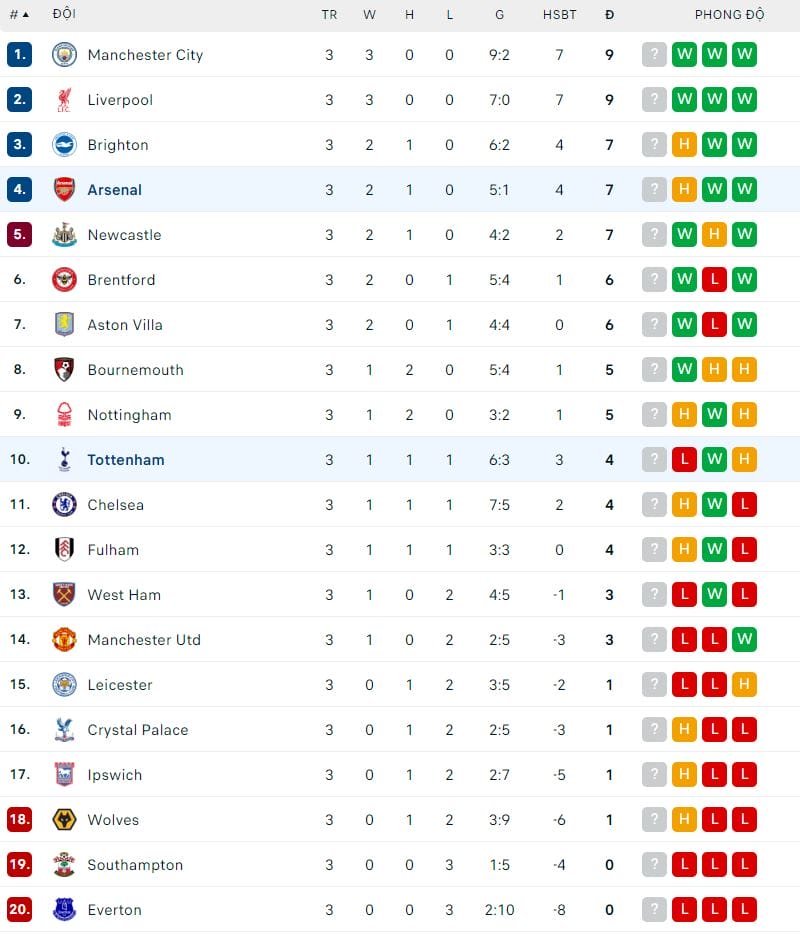Click the Wolves club crest

(64, 820)
